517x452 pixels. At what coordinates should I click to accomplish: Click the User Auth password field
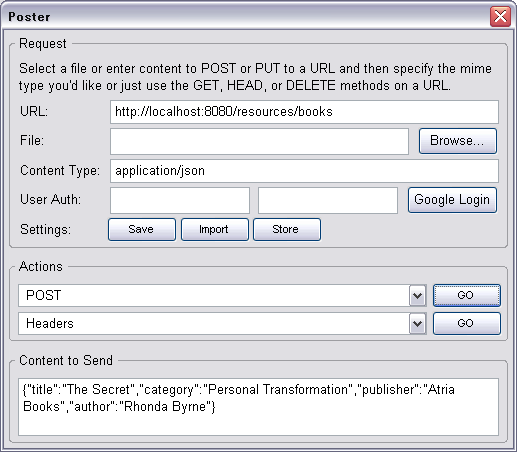[328, 200]
